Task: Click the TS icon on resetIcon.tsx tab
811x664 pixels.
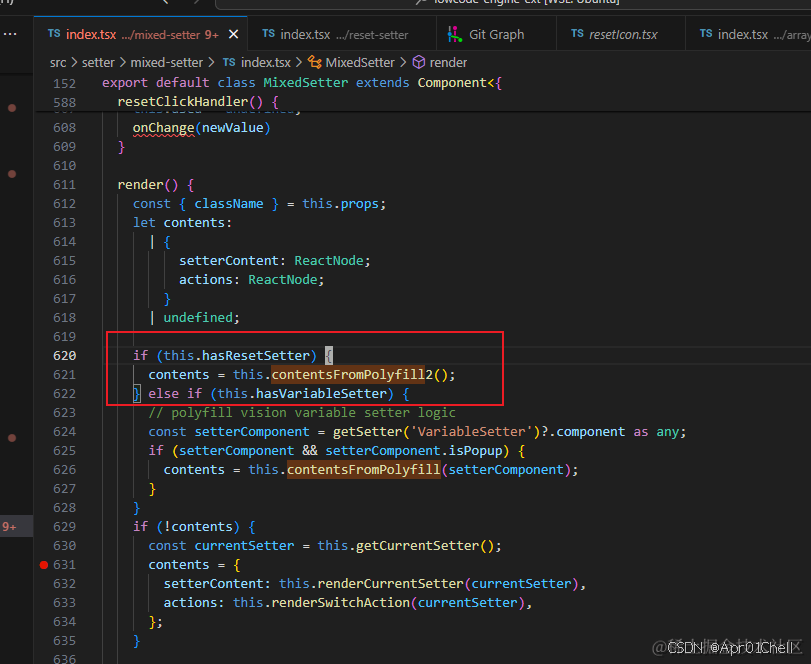Action: tap(577, 34)
